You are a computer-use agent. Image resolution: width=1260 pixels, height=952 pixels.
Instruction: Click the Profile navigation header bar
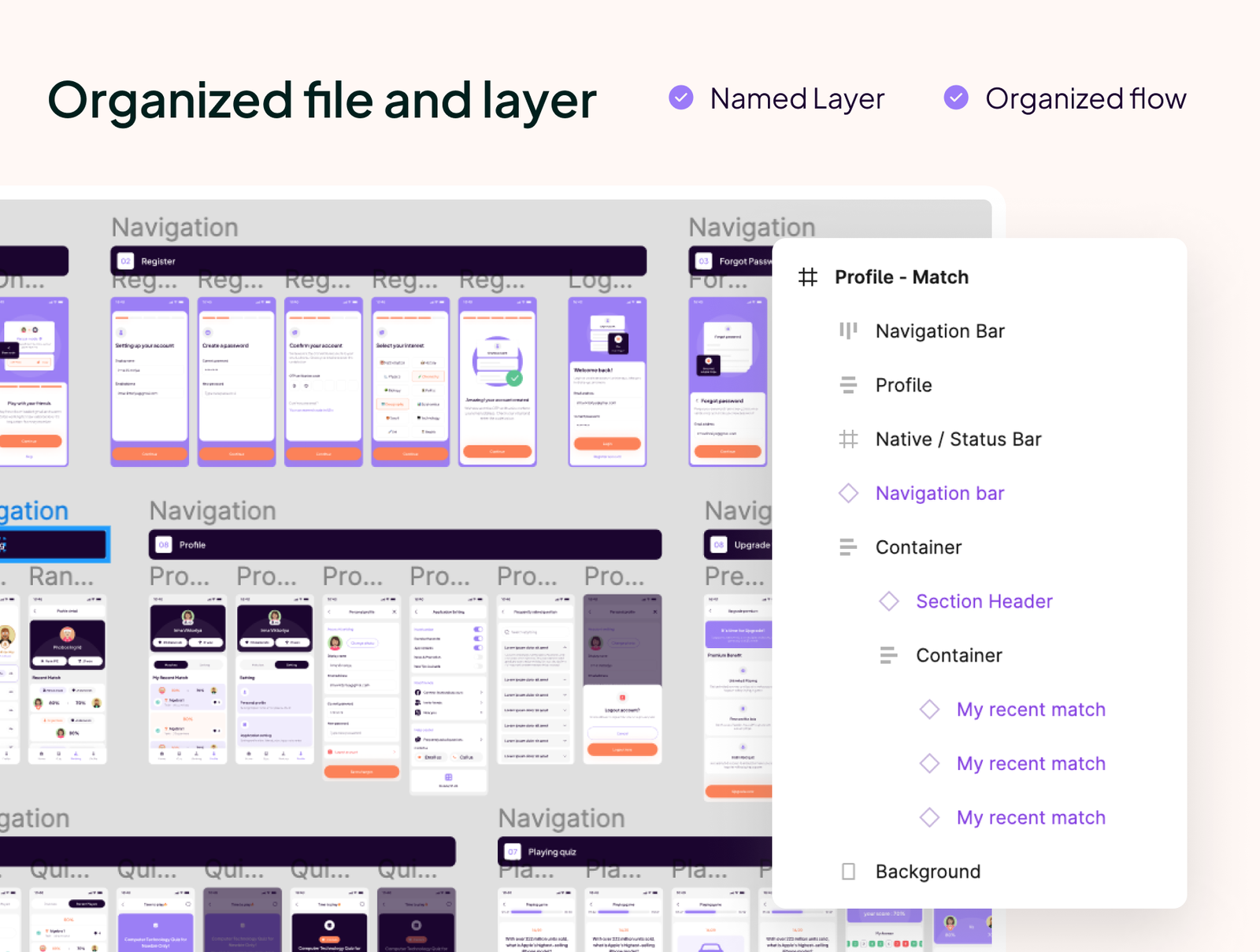(x=405, y=545)
